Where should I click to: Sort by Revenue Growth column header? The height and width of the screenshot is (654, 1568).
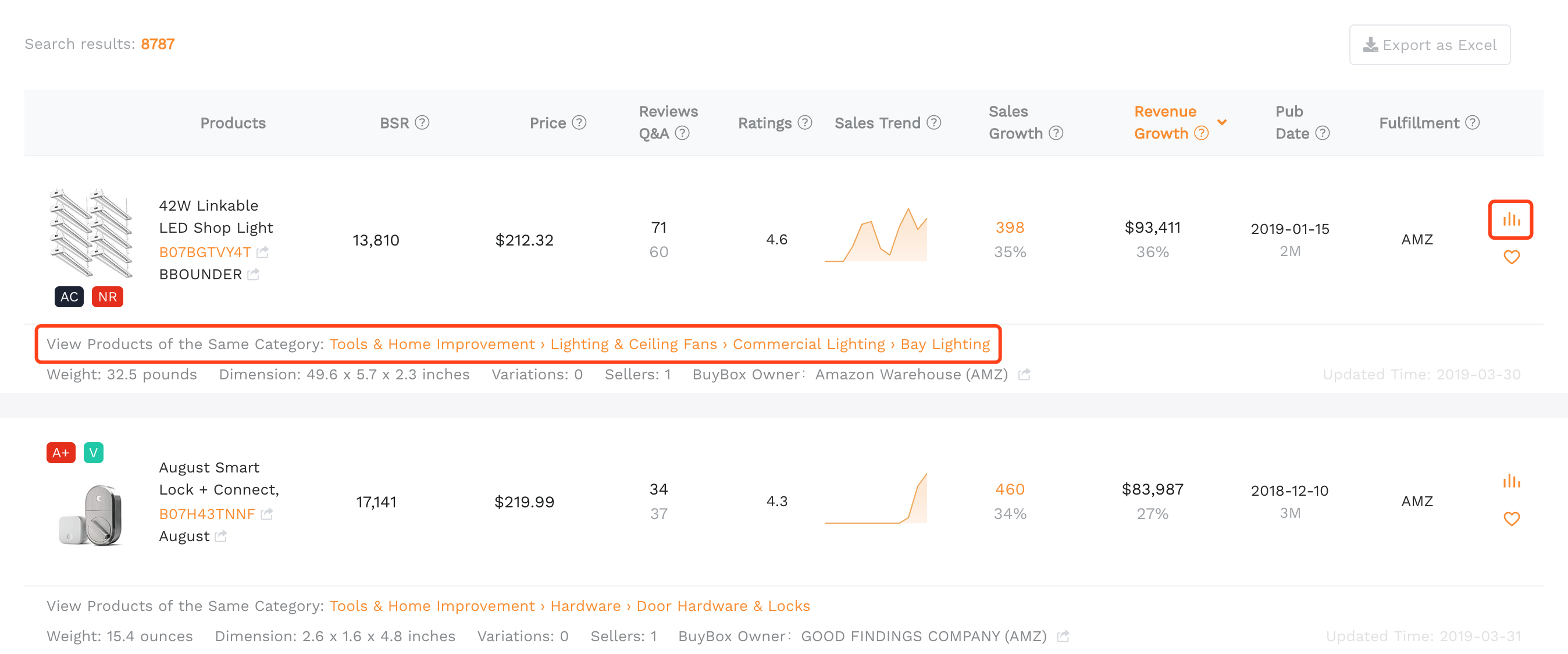1164,122
